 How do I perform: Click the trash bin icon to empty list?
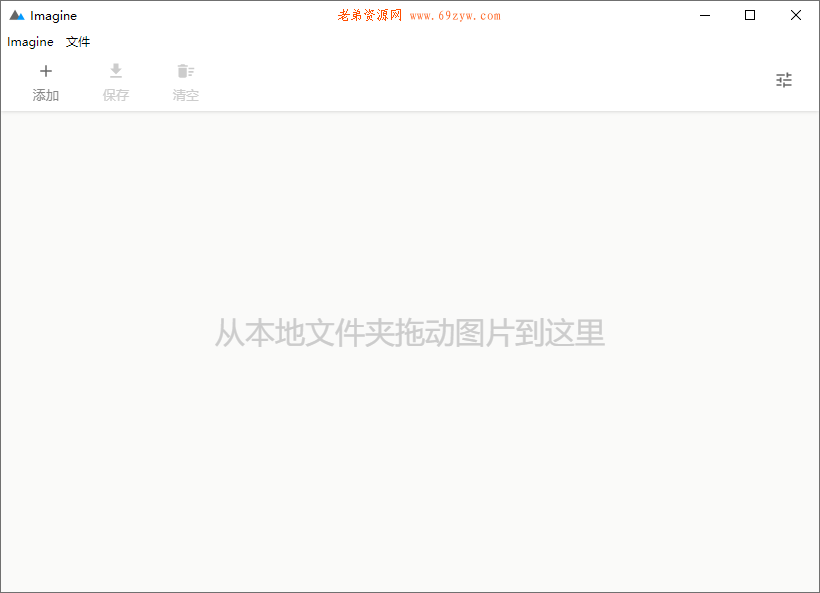coord(185,71)
